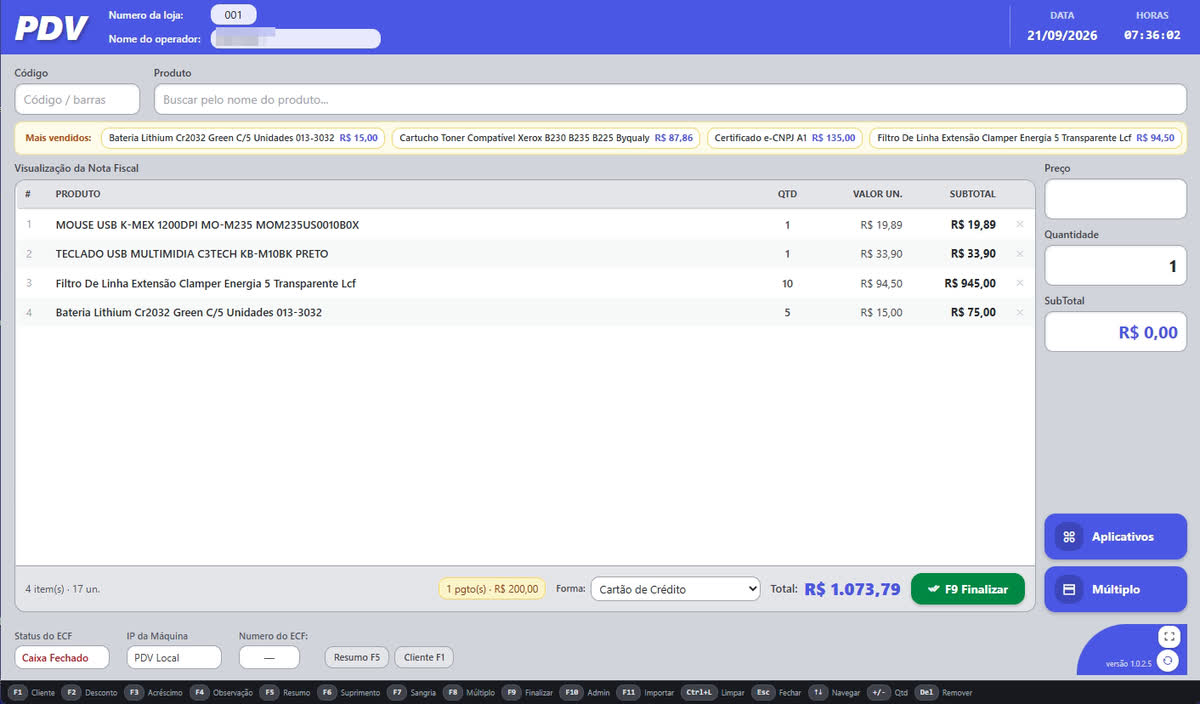Click the unit value R$ 33,90 cell
Image resolution: width=1200 pixels, height=704 pixels.
coord(881,254)
